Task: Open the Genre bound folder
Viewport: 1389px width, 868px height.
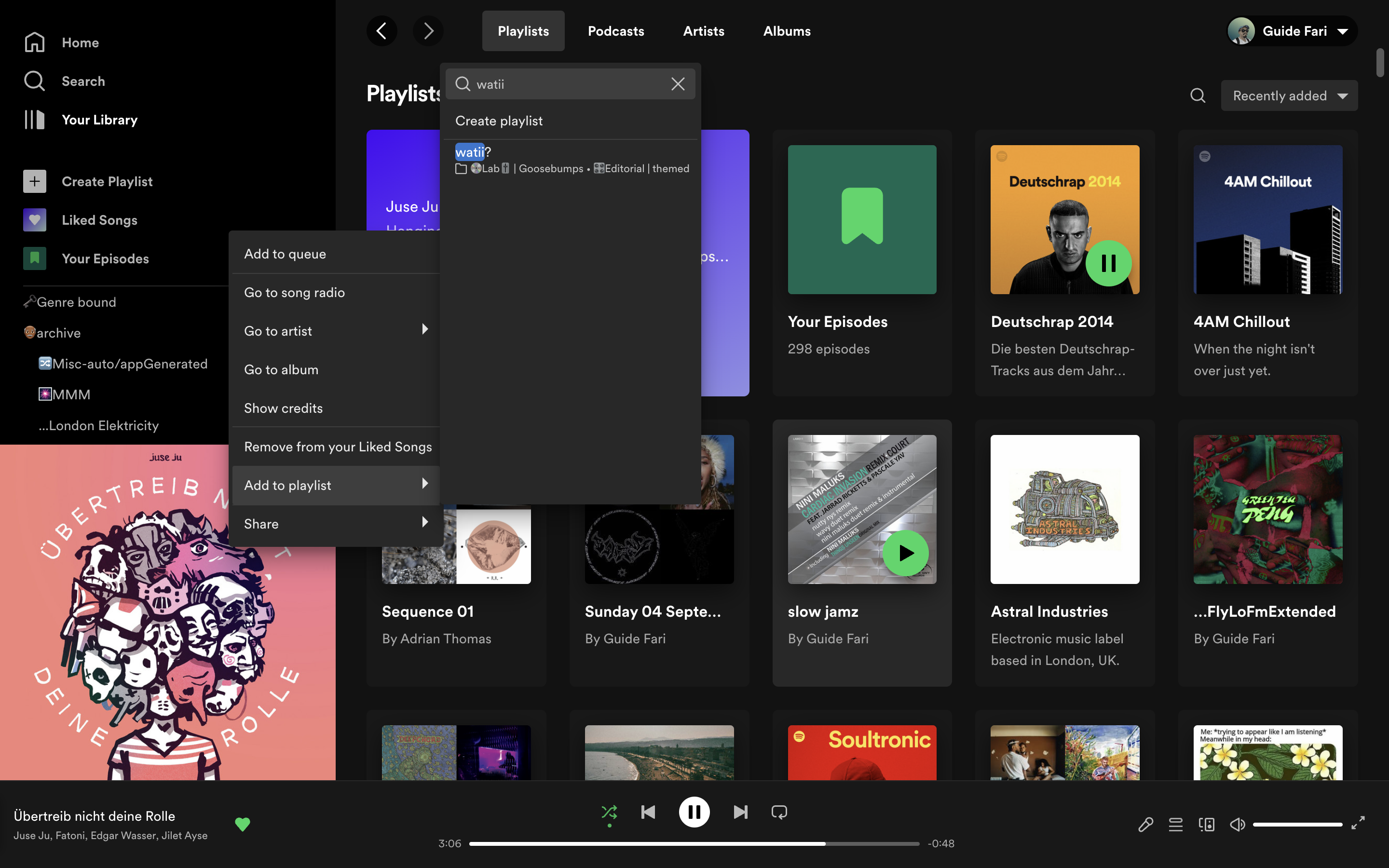Action: [69, 302]
